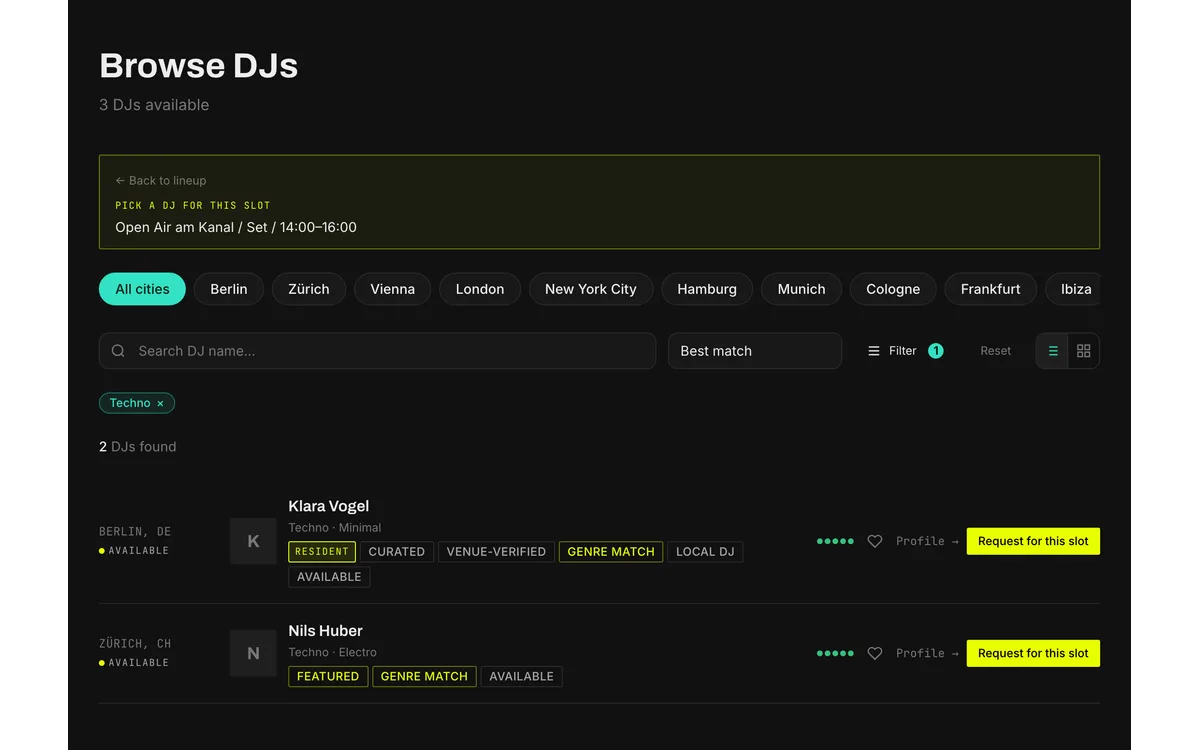The width and height of the screenshot is (1200, 750).
Task: Switch to grid view layout
Action: [1084, 351]
